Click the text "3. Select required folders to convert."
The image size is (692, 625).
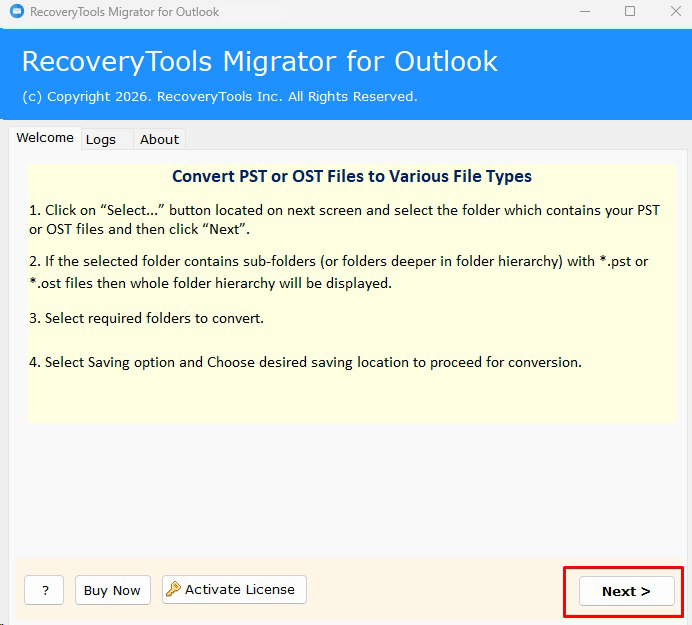tap(147, 318)
